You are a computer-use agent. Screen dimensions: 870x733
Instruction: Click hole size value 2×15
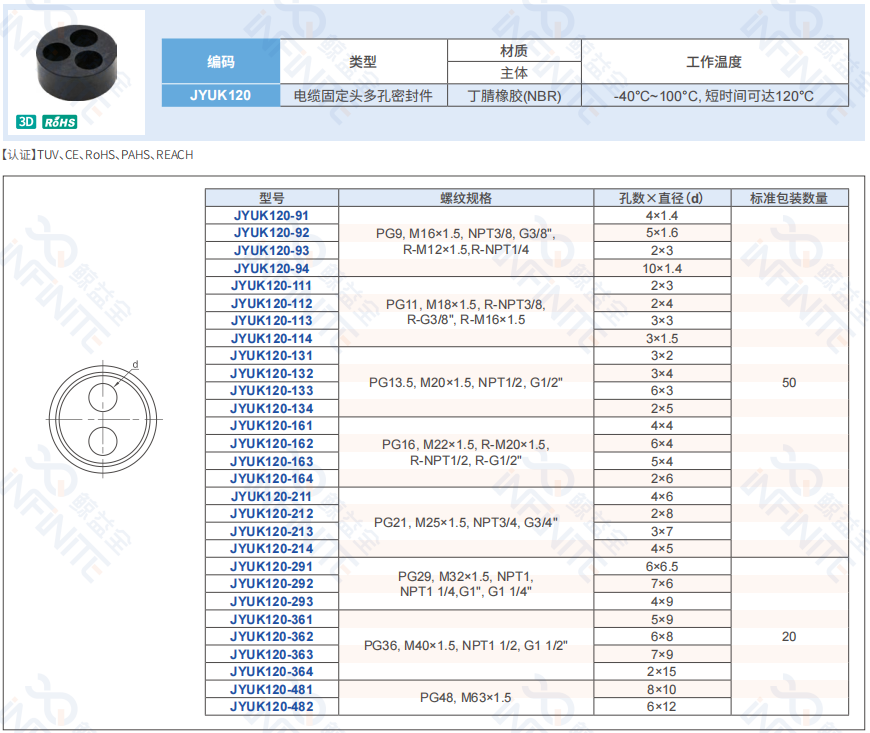pyautogui.click(x=662, y=671)
